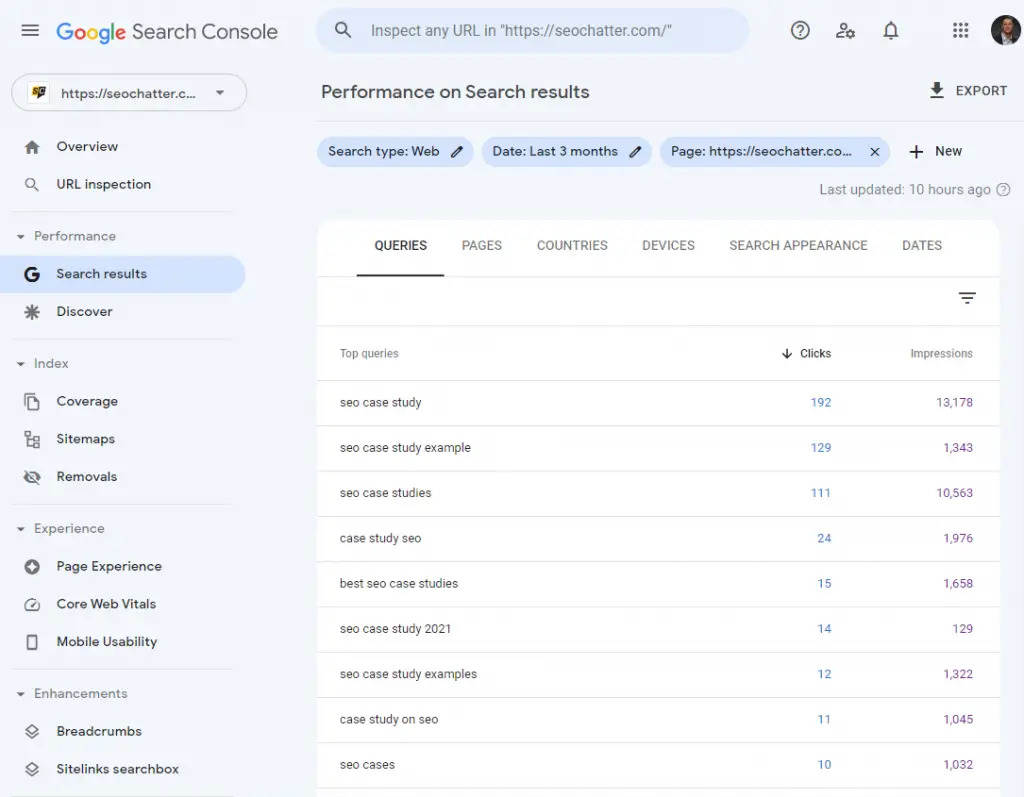Open the table filter rows icon
Image resolution: width=1024 pixels, height=797 pixels.
967,298
